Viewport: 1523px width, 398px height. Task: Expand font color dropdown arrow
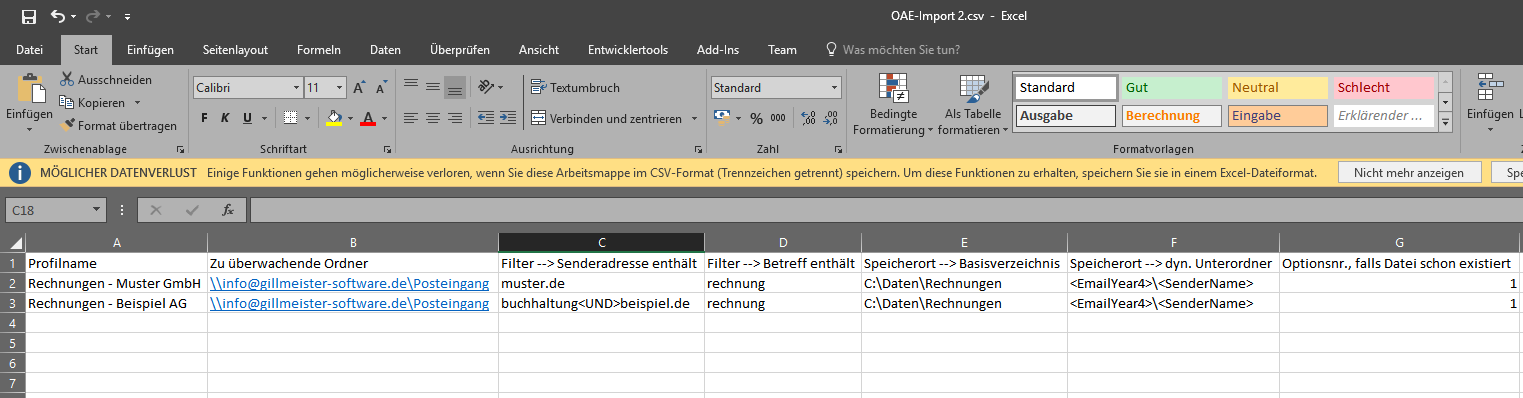(x=385, y=118)
